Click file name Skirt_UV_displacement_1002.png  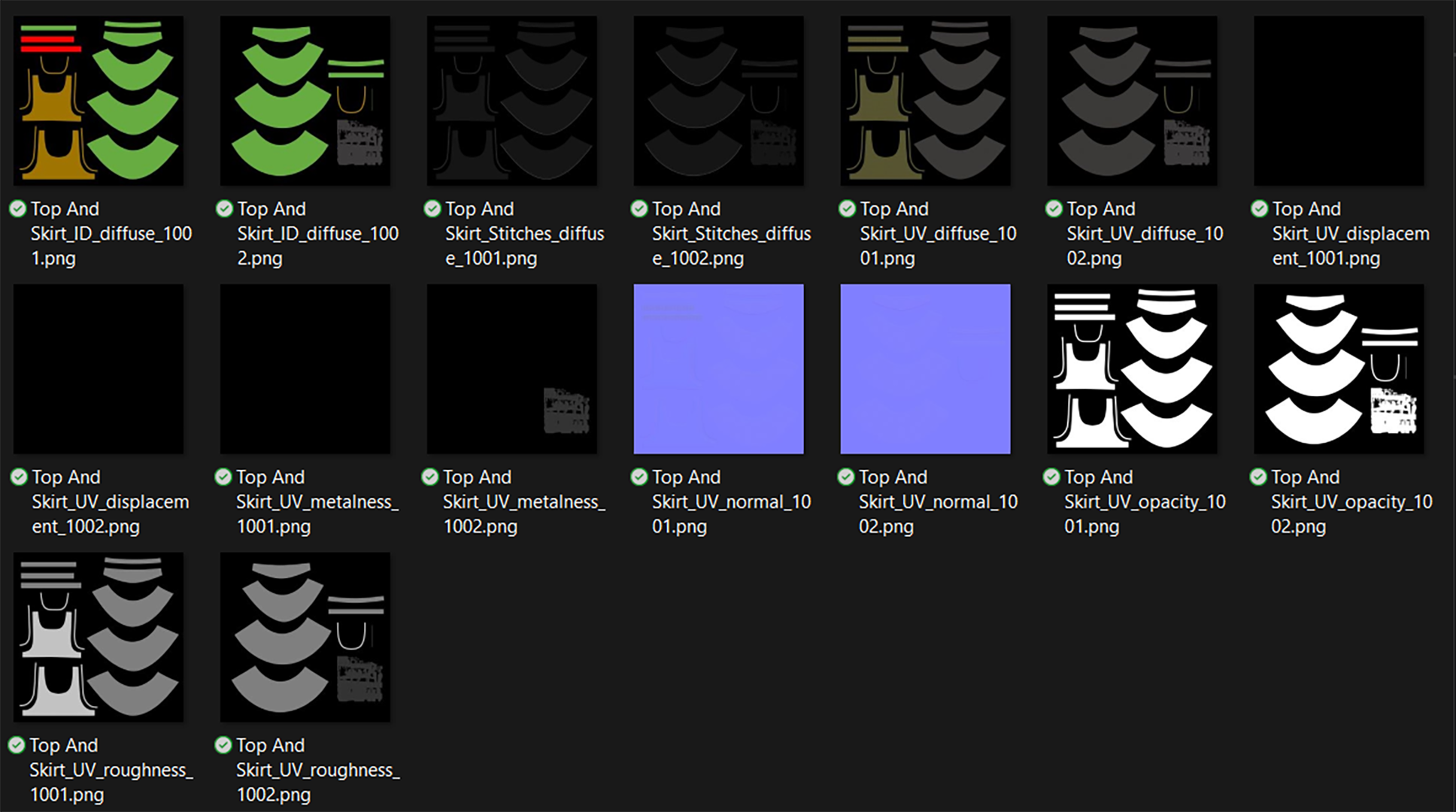[x=111, y=502]
